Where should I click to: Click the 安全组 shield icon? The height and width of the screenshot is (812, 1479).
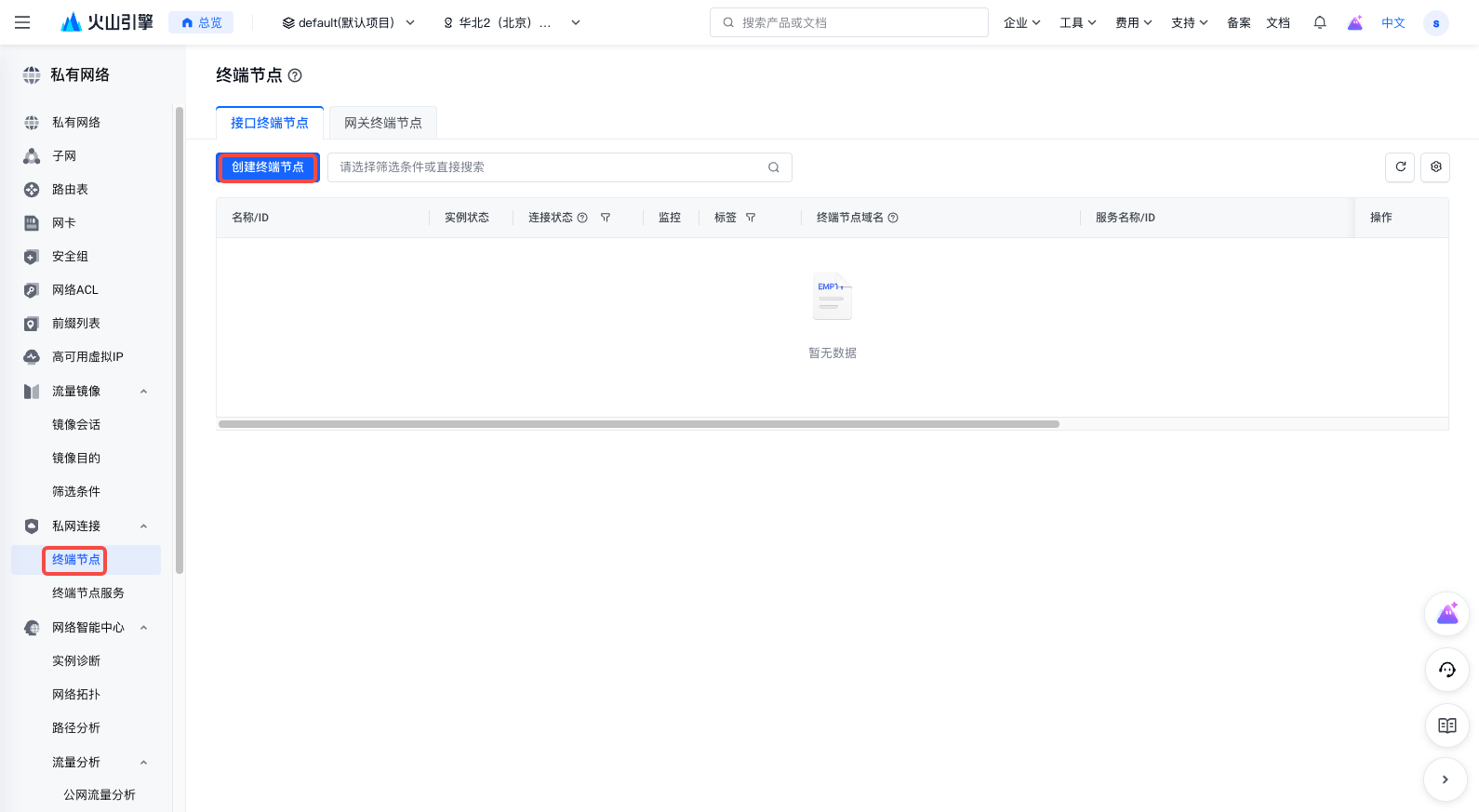32,257
